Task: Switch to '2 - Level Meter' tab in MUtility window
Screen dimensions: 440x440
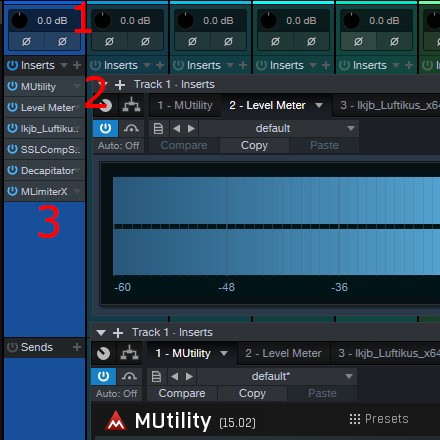Action: 283,353
